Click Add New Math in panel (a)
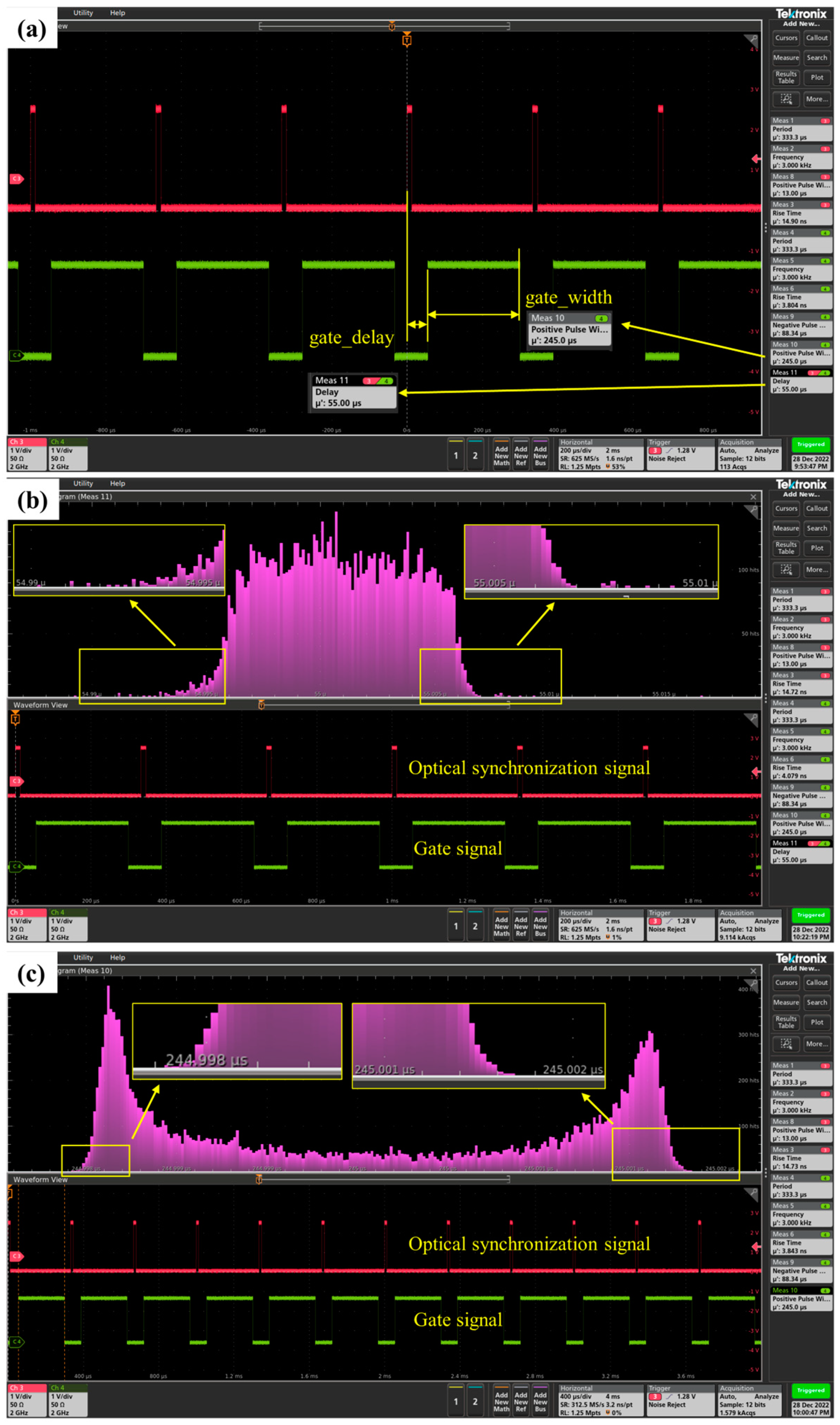840x1425 pixels. click(x=501, y=455)
